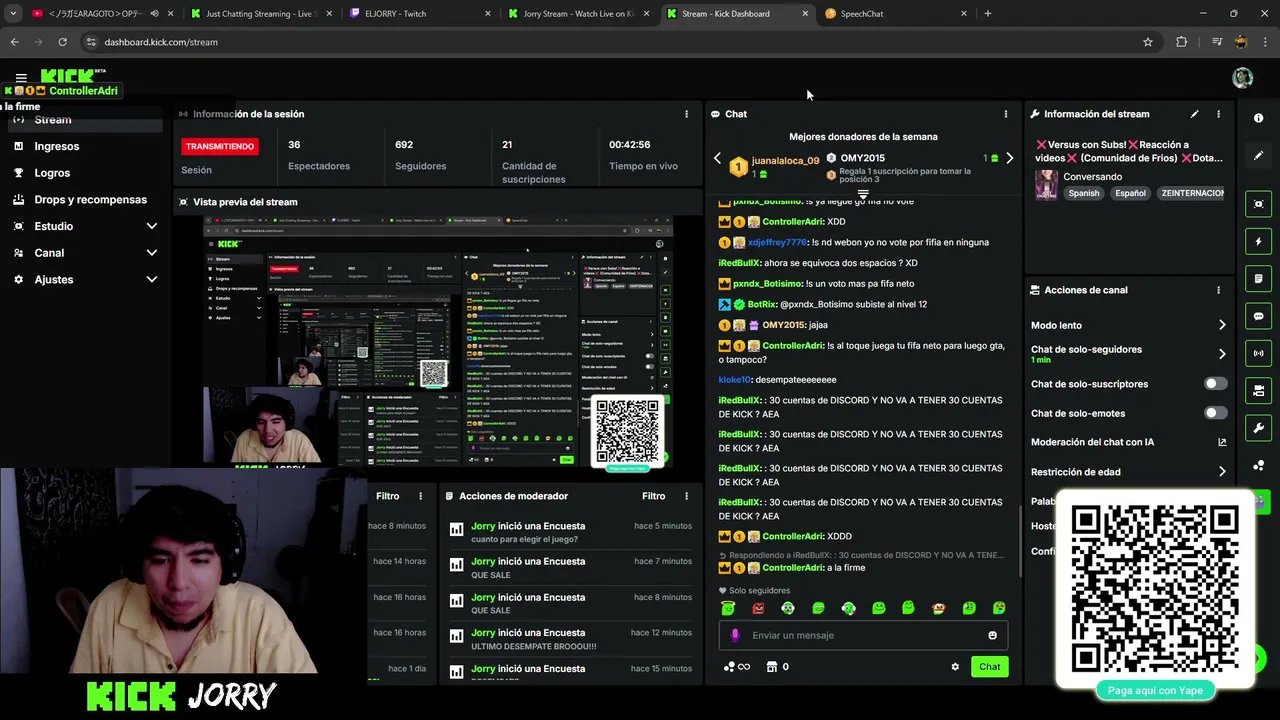Open Información de la sesión three-dot menu

click(686, 114)
